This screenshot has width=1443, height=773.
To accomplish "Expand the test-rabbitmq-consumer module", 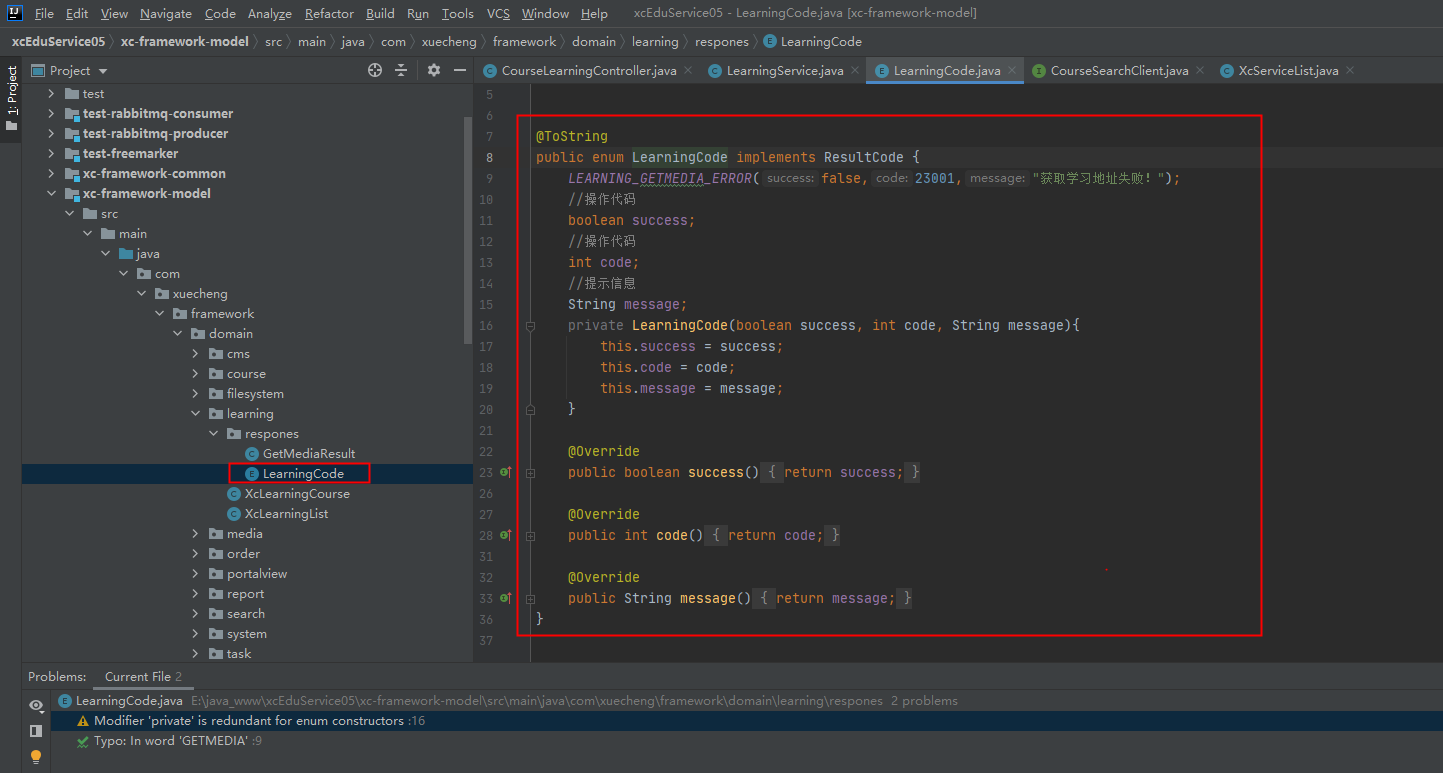I will click(x=51, y=114).
